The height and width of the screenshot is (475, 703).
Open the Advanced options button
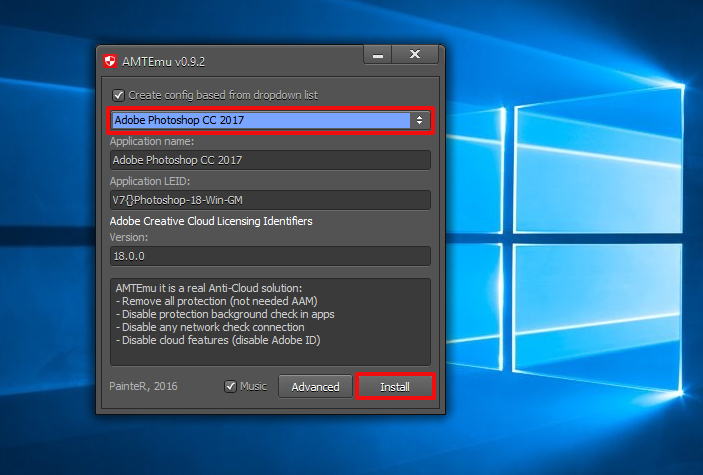tap(315, 387)
